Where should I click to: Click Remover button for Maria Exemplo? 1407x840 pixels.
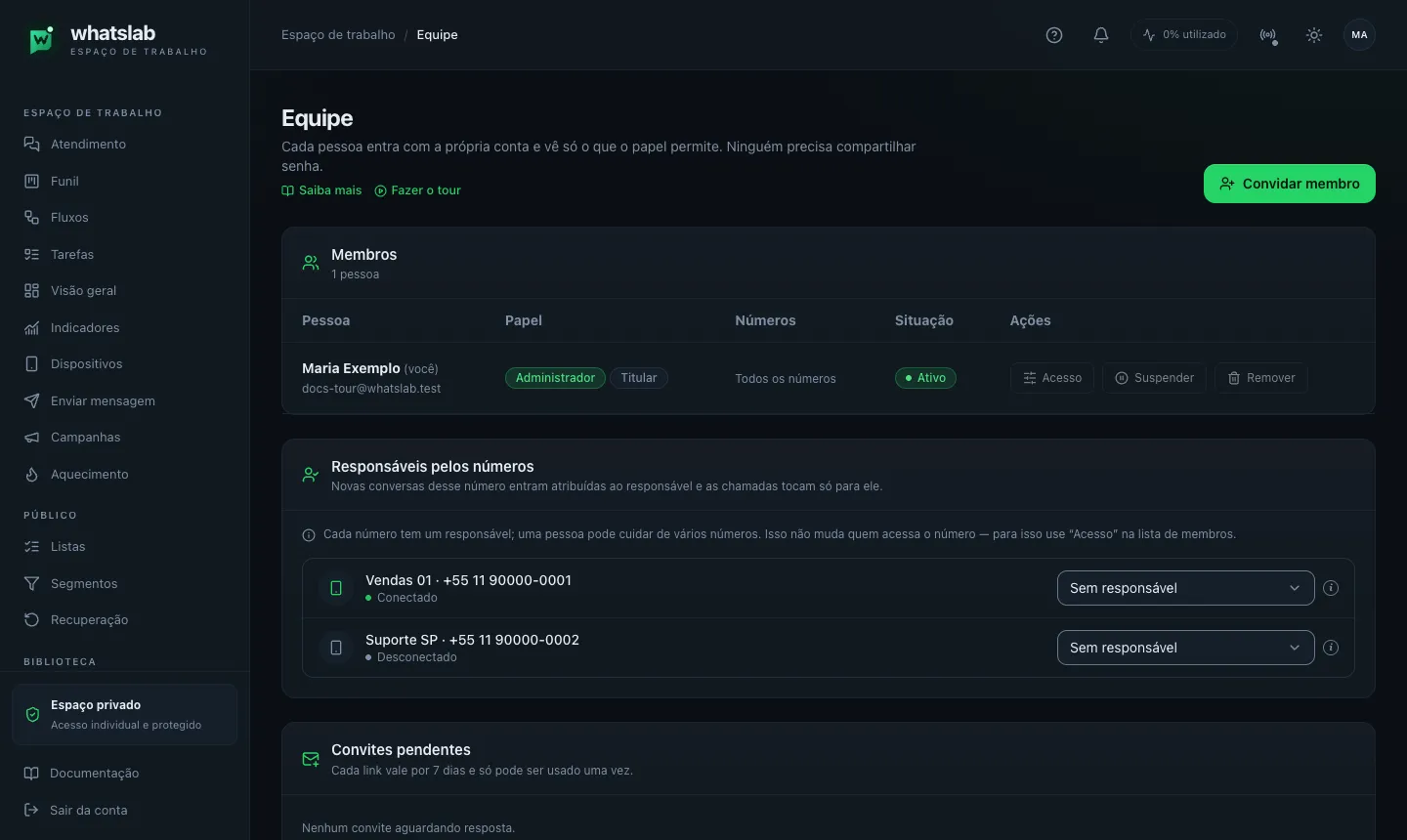click(1260, 378)
